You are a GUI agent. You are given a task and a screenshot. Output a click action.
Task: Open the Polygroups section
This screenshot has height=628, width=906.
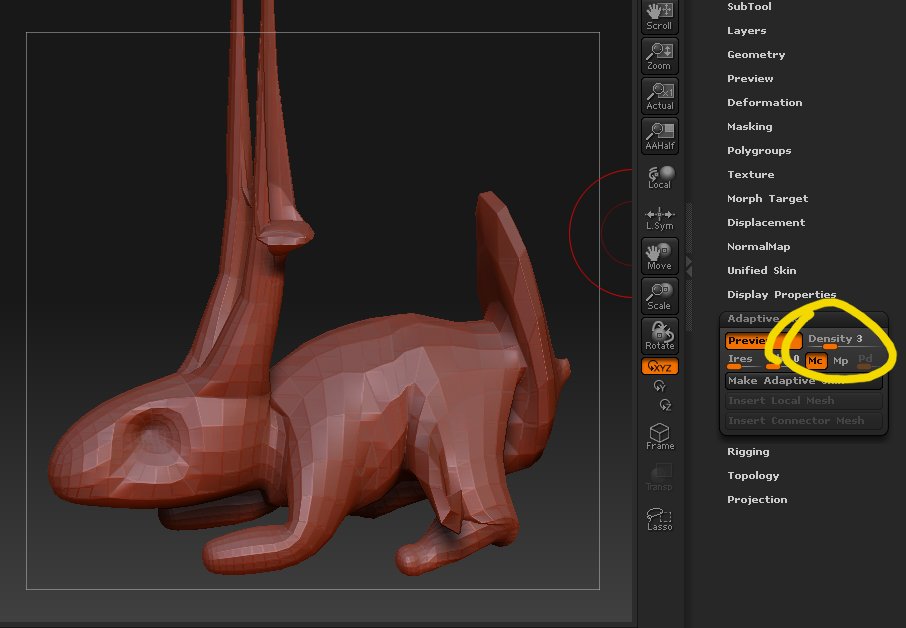pyautogui.click(x=759, y=151)
